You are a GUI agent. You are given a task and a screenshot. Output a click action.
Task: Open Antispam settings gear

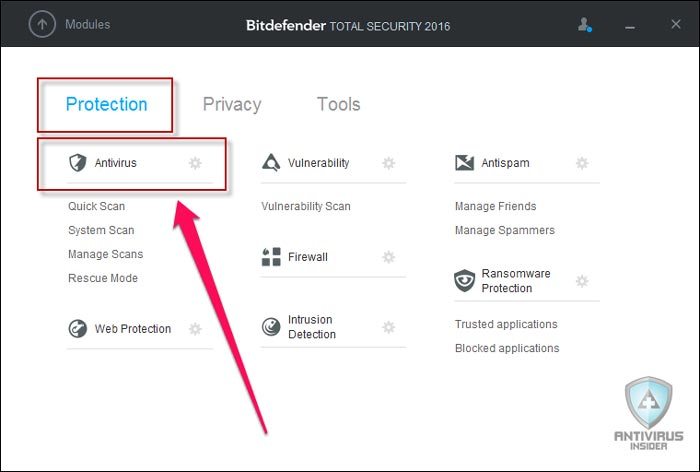click(582, 163)
